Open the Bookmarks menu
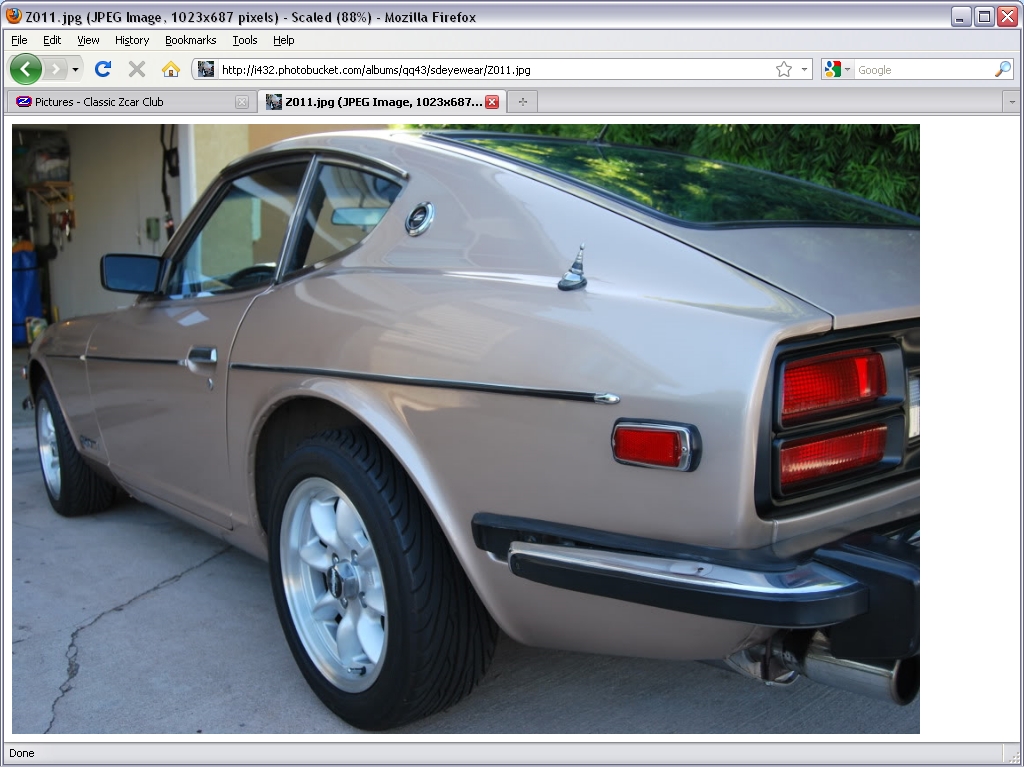 tap(191, 40)
